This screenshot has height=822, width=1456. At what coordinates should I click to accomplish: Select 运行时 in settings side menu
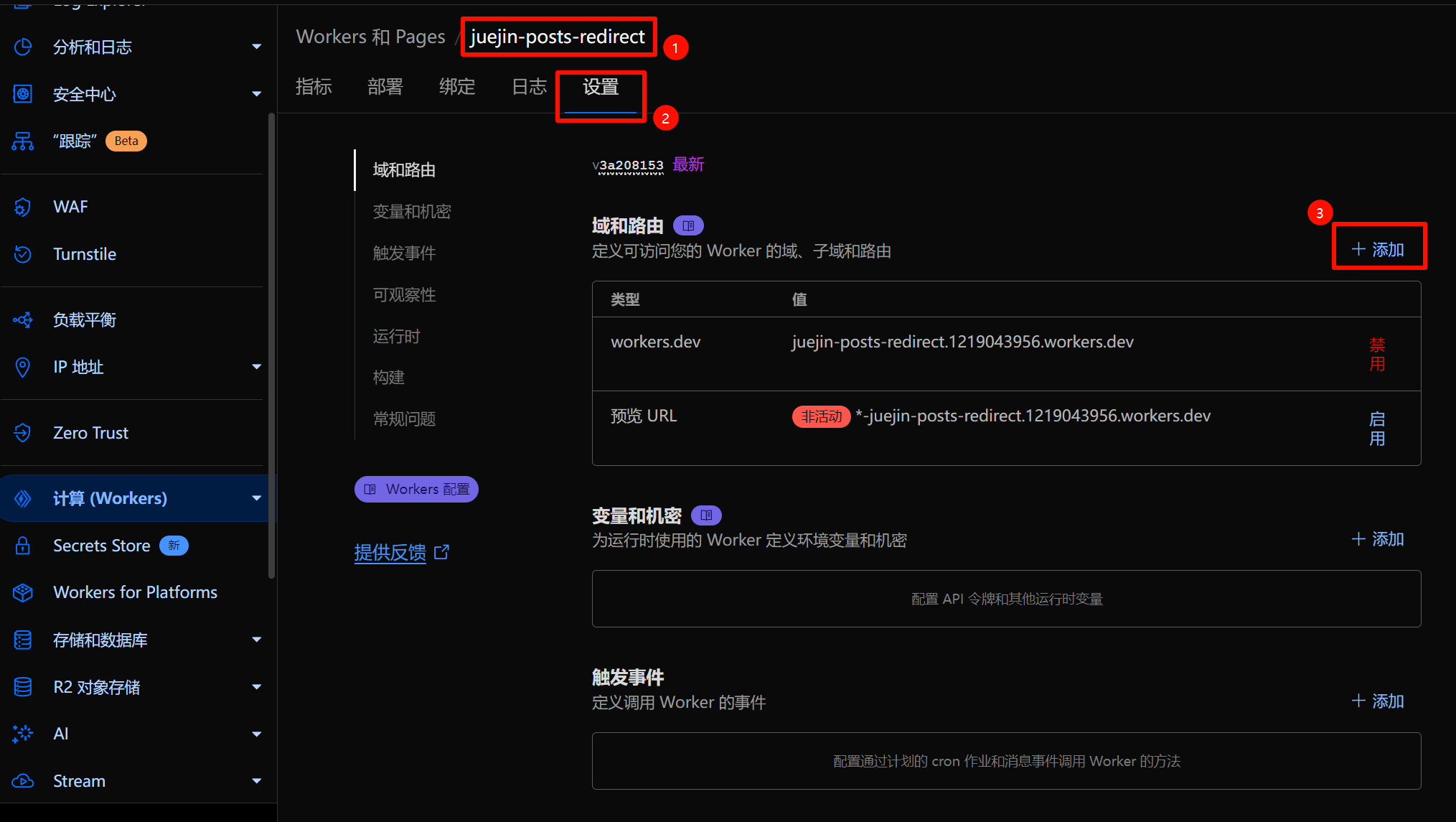(396, 337)
